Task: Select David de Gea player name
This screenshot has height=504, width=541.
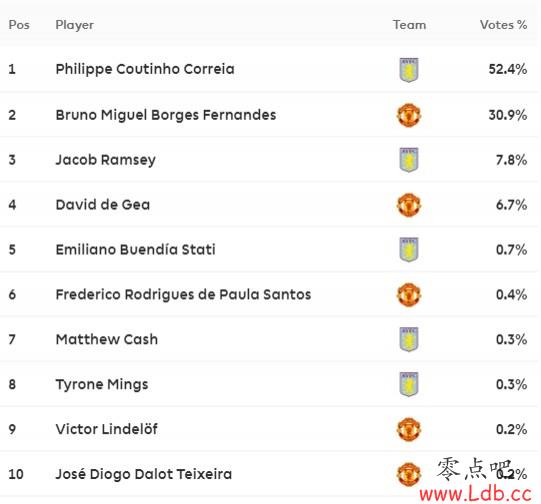Action: (103, 205)
